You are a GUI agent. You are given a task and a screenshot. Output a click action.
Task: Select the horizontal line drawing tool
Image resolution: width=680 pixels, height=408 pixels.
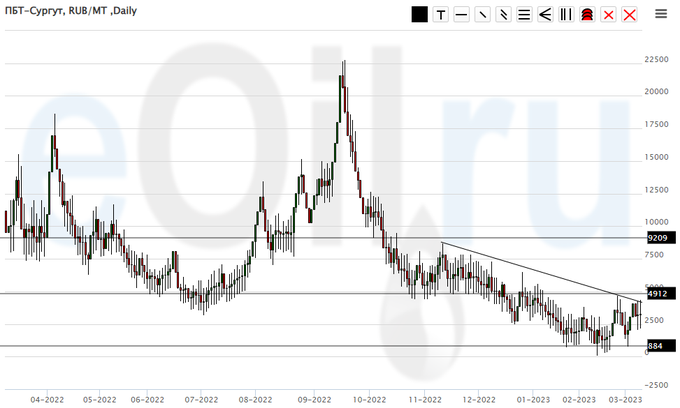461,15
